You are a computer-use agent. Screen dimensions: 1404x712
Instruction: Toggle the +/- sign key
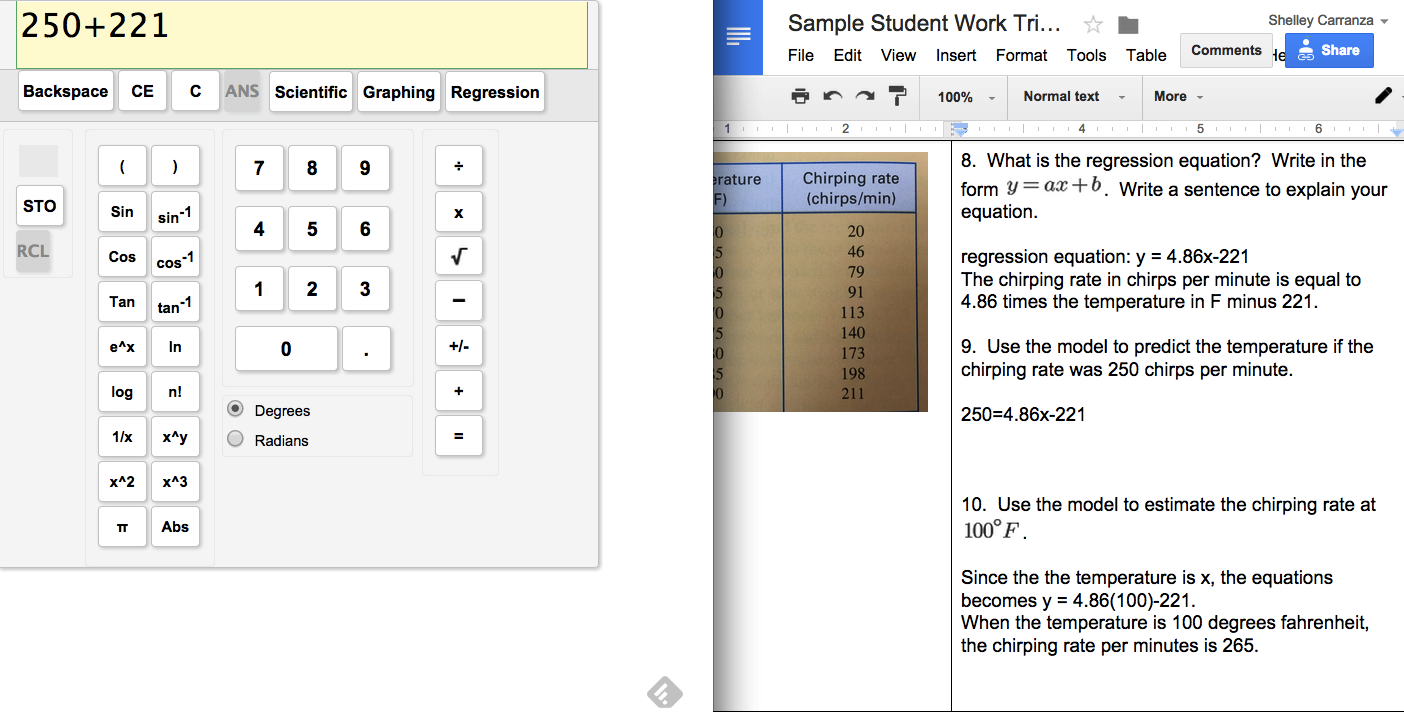point(459,346)
